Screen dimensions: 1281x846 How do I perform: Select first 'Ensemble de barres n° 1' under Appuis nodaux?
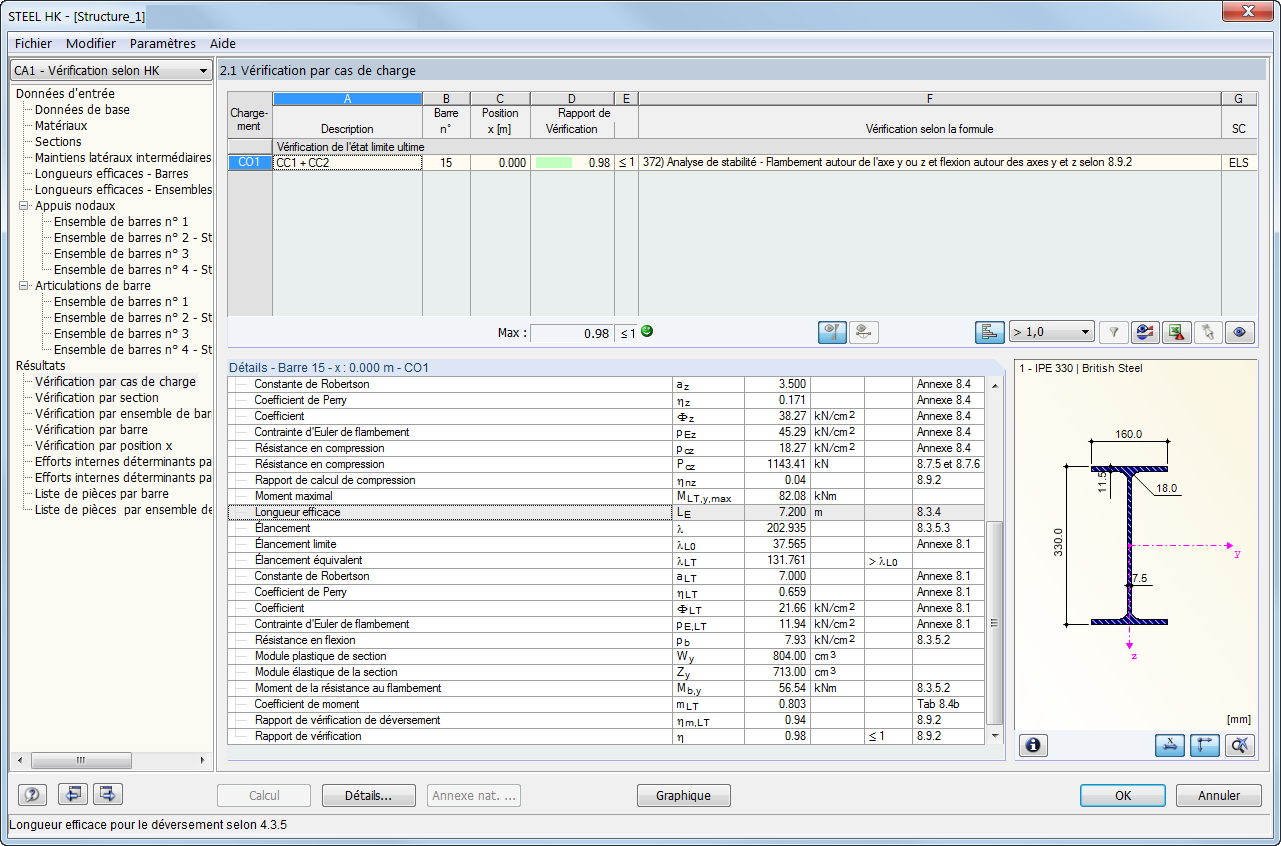(x=121, y=222)
